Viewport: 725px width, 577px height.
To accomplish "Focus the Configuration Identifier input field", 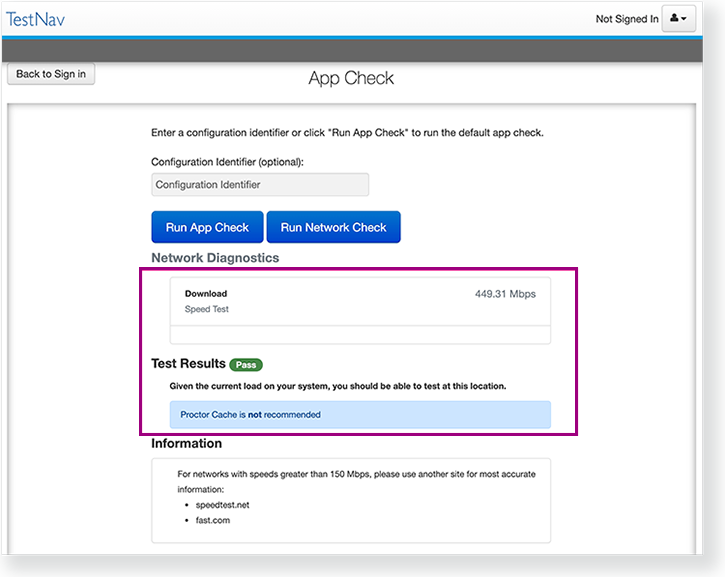I will 260,185.
